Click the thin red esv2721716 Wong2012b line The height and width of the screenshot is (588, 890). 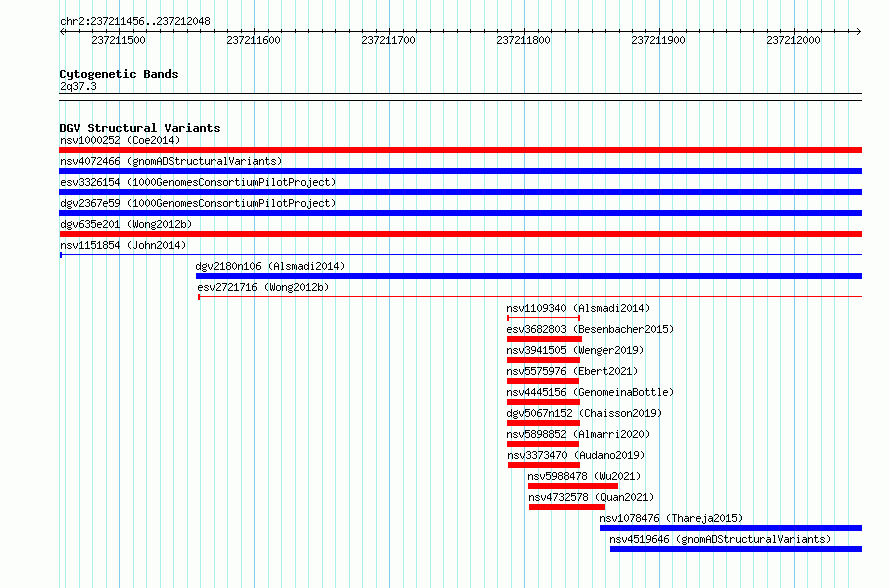tap(530, 297)
